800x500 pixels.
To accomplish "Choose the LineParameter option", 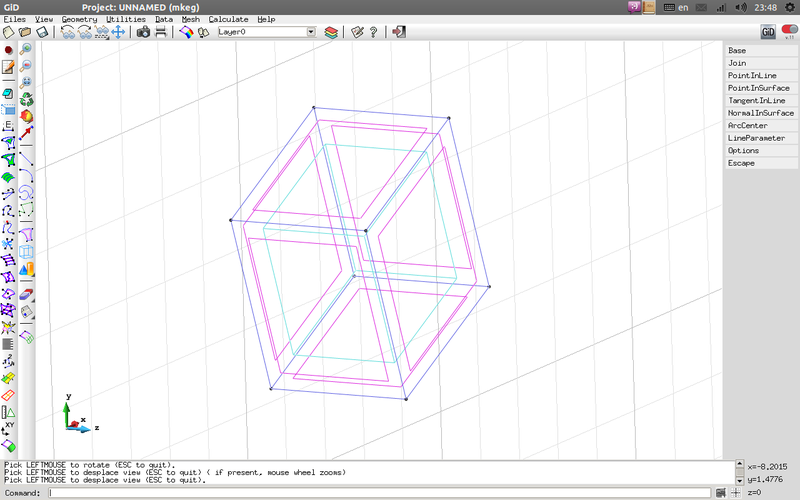I will pyautogui.click(x=761, y=138).
